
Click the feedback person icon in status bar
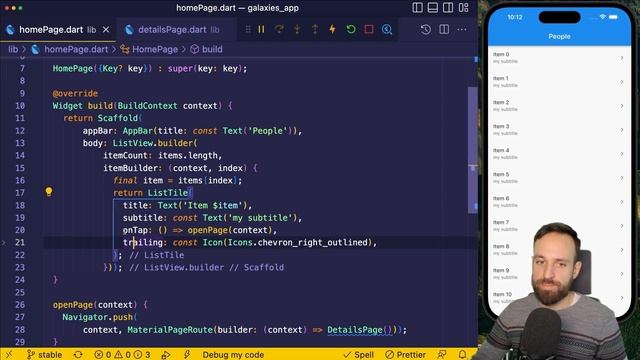point(442,355)
